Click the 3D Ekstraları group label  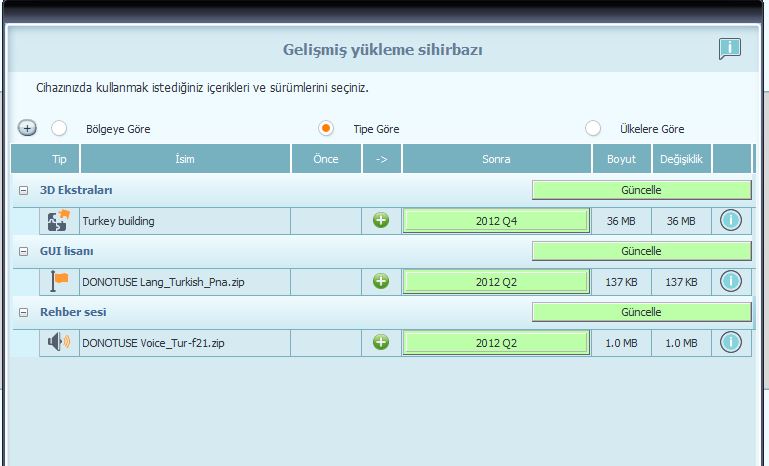(x=76, y=190)
